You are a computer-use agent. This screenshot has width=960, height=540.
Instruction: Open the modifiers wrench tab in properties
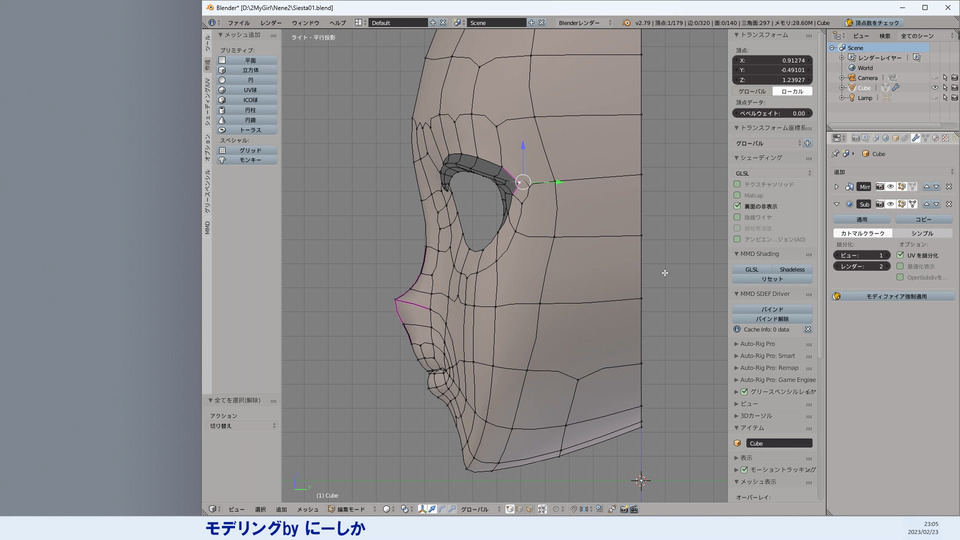click(916, 138)
